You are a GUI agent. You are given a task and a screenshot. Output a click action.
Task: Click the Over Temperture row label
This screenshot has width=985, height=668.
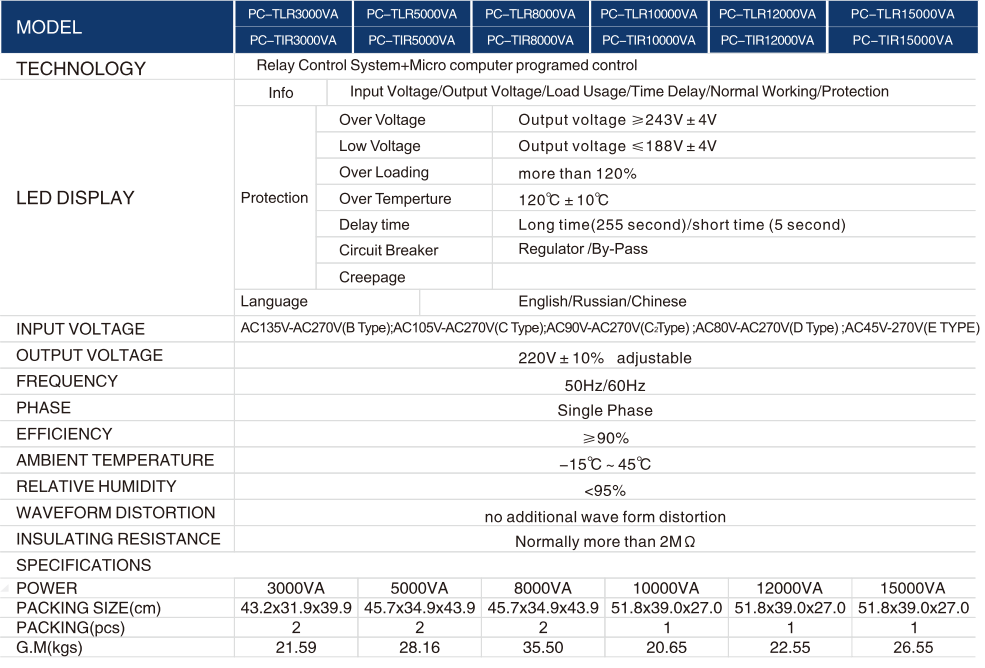click(x=395, y=199)
